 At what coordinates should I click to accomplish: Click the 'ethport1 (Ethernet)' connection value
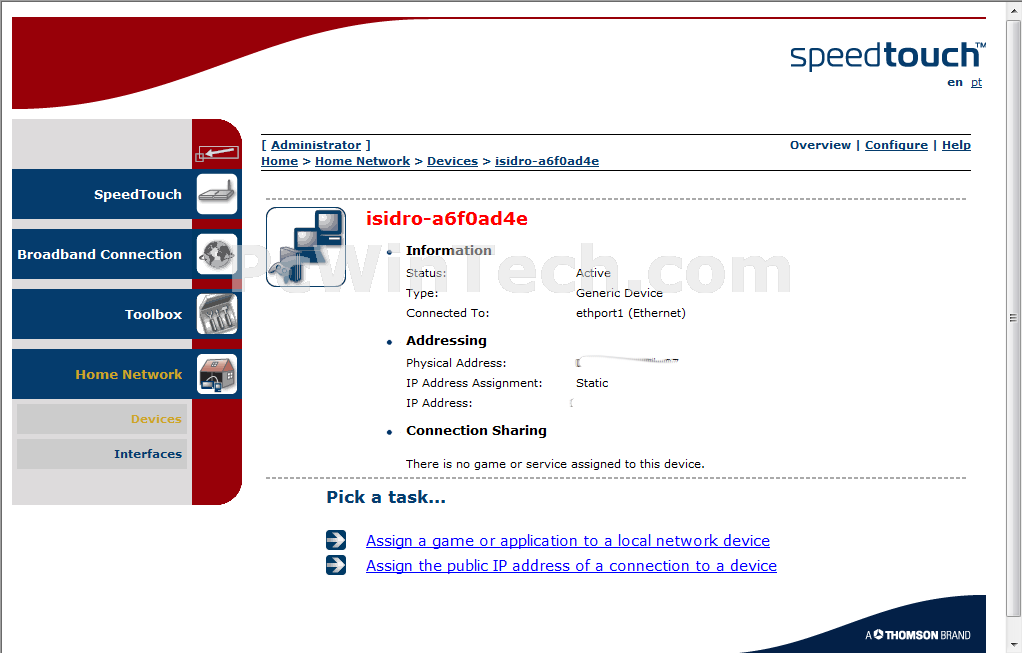[x=631, y=313]
